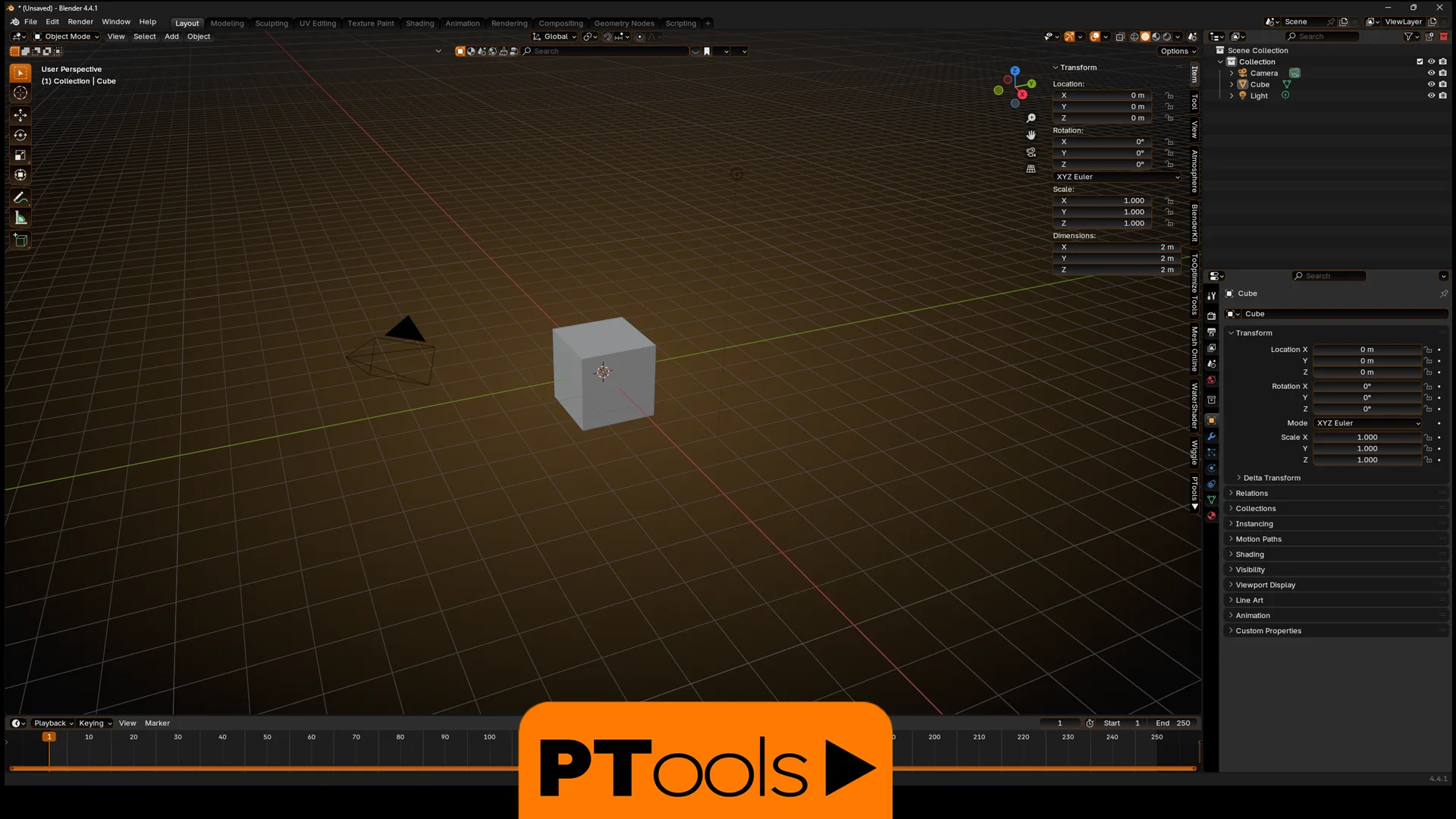Select the Scale tool
This screenshot has height=819, width=1456.
point(20,155)
